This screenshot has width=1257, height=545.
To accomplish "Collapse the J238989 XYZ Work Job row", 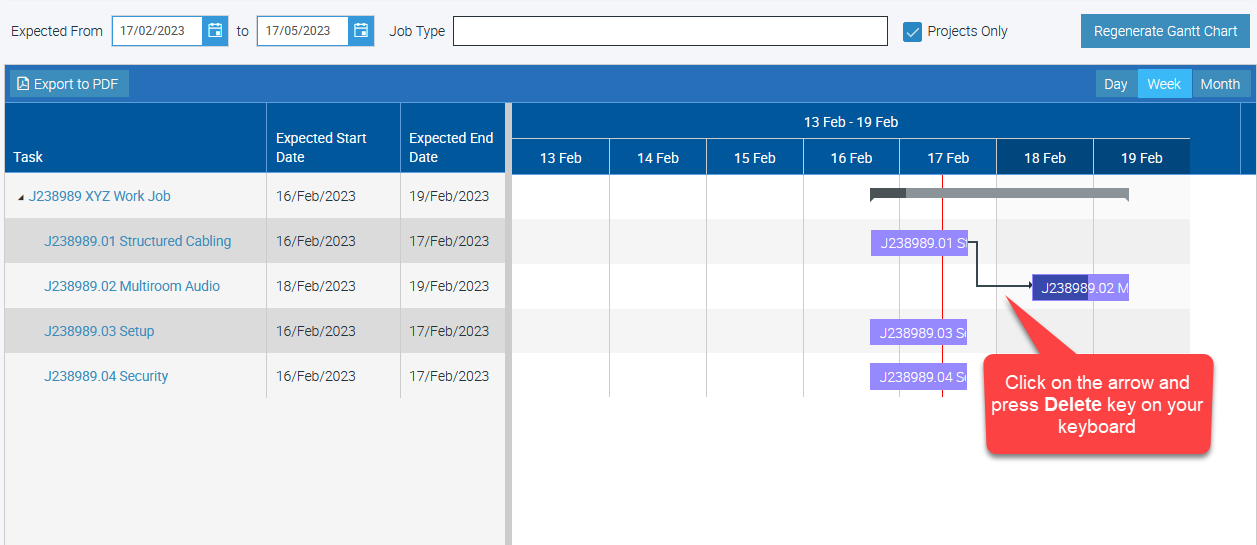I will pos(21,197).
